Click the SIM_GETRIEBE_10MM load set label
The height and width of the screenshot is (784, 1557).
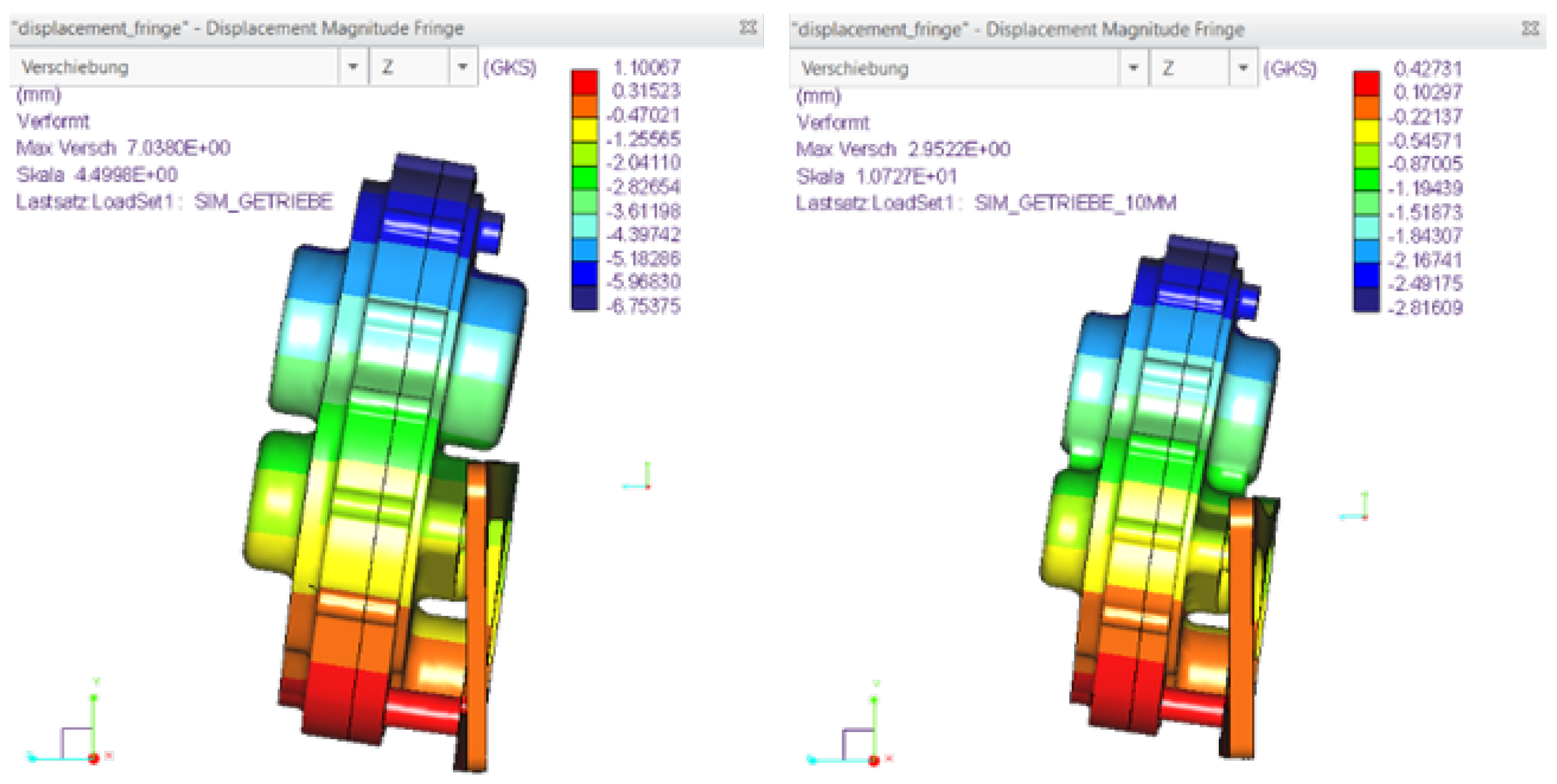1075,202
